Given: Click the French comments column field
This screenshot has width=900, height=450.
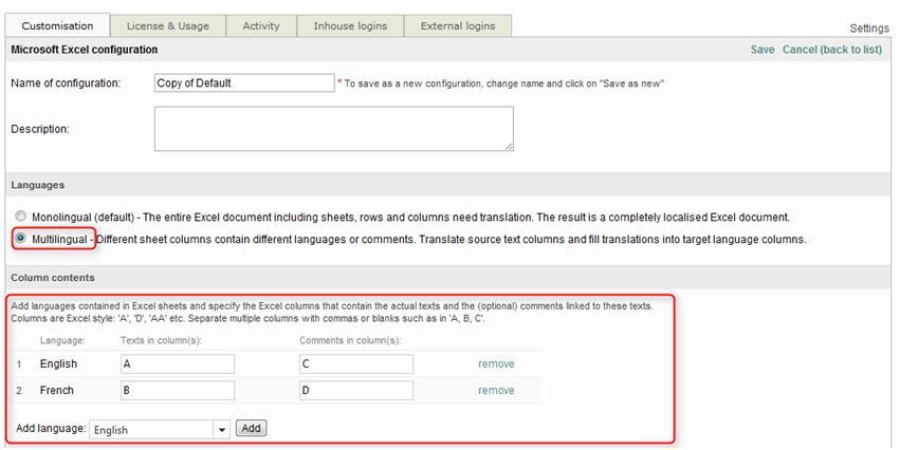Looking at the screenshot, I should pyautogui.click(x=355, y=390).
